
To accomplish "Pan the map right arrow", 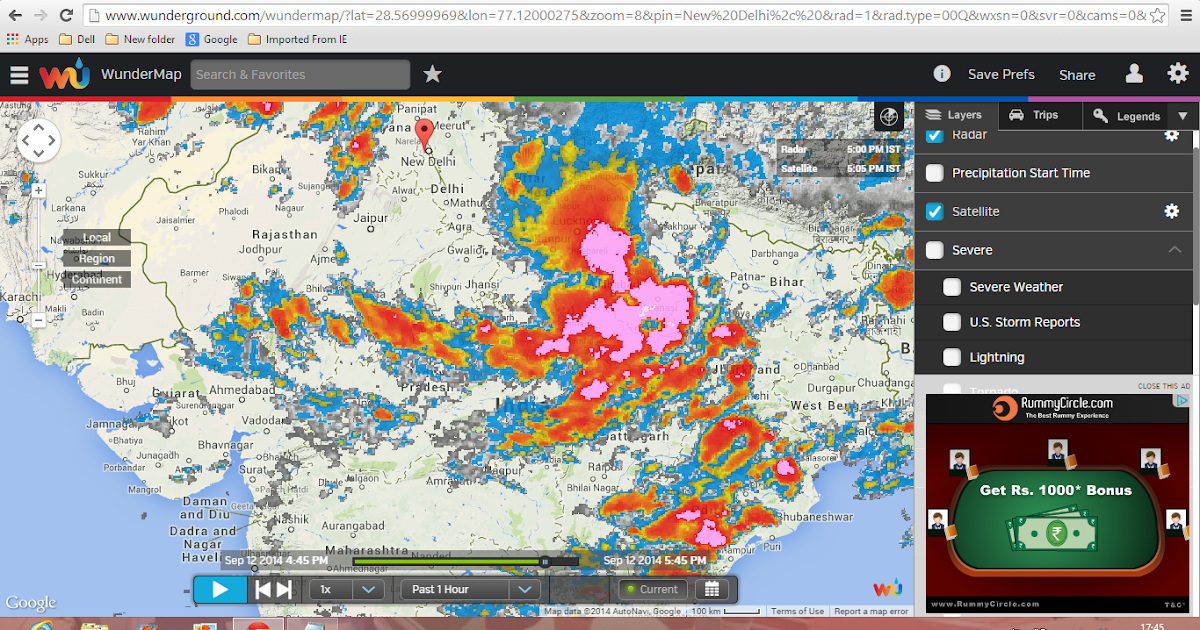I will pos(53,141).
